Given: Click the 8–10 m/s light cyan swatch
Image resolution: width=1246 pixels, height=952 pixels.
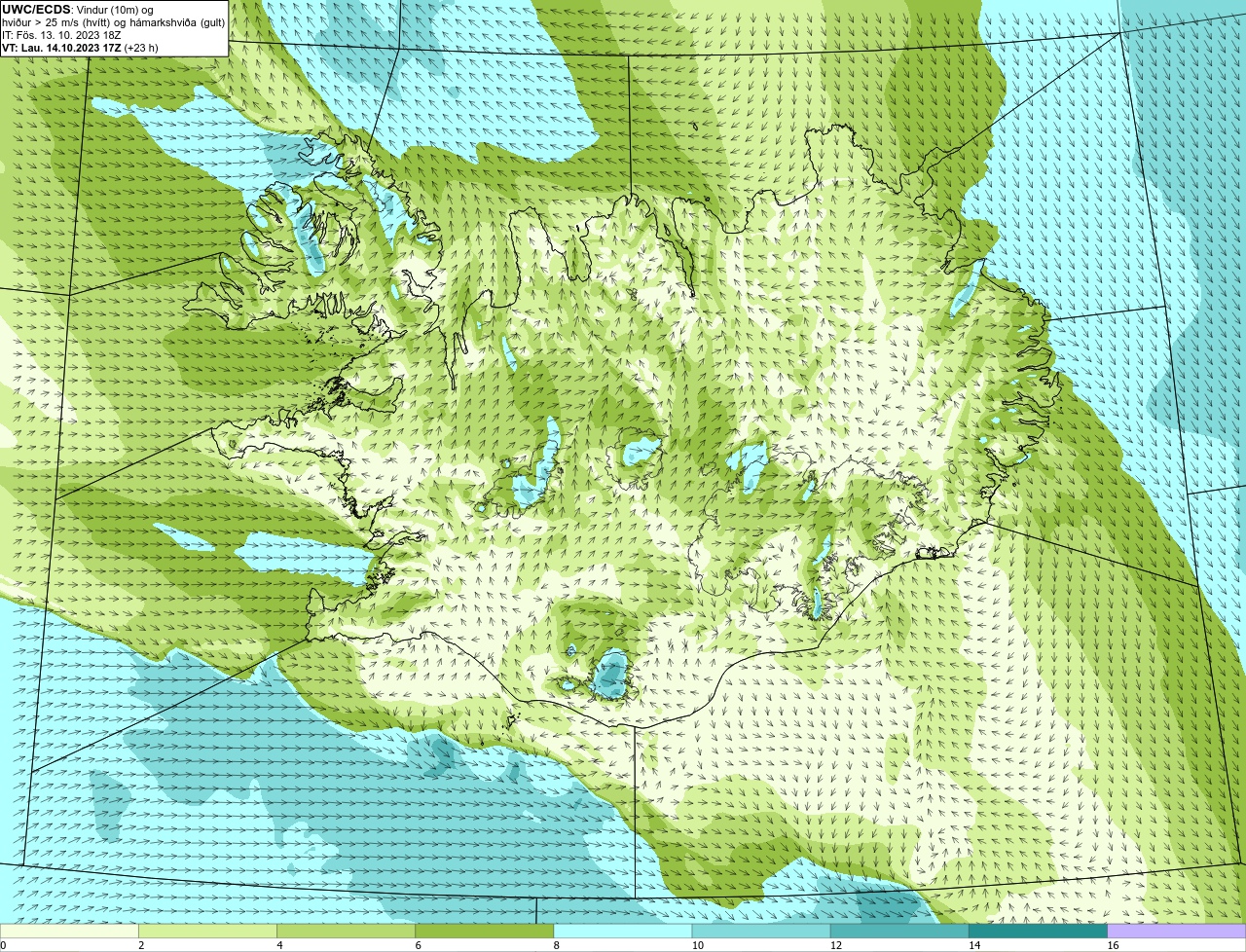Looking at the screenshot, I should pyautogui.click(x=623, y=931).
